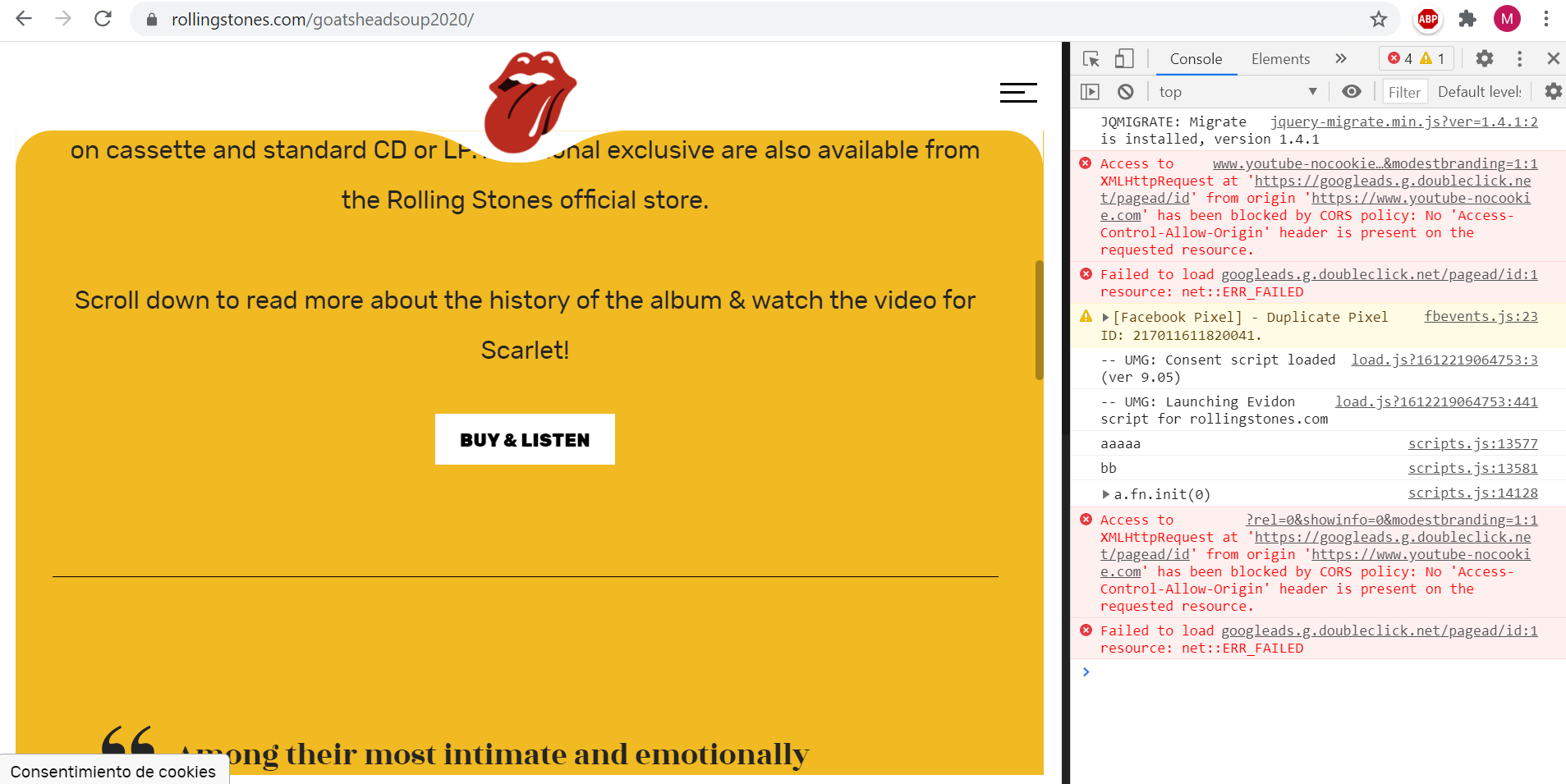Select the JQMIGRATE installed message
The width and height of the screenshot is (1566, 784).
pyautogui.click(x=1210, y=131)
